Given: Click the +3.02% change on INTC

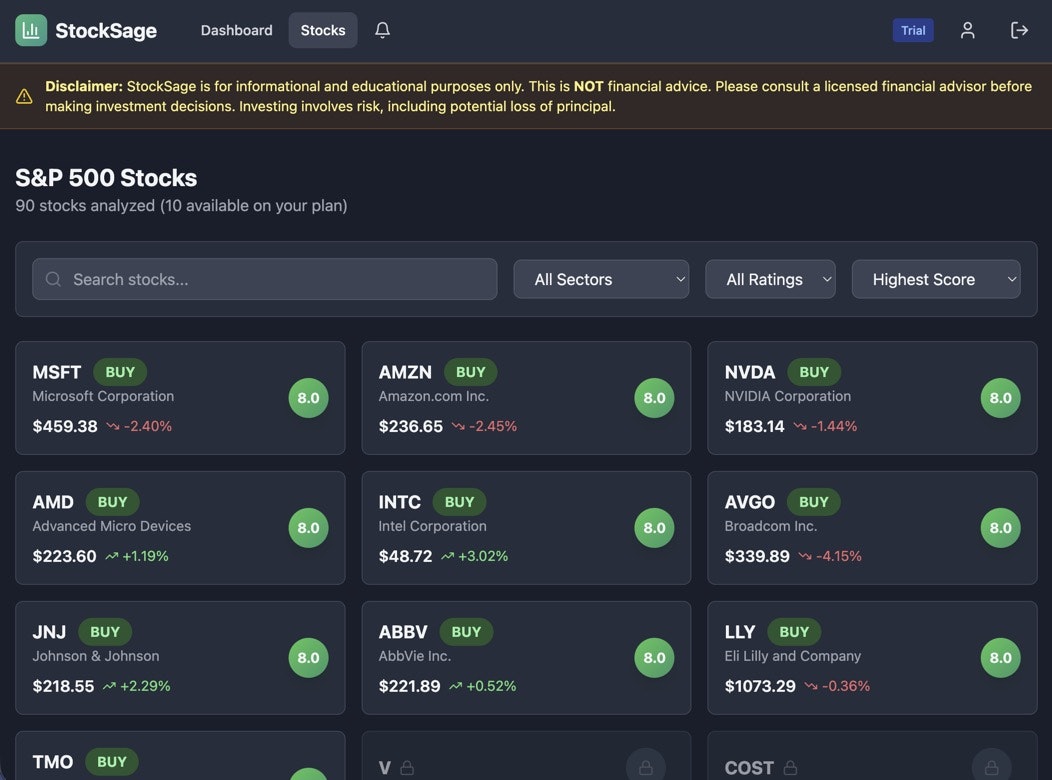Looking at the screenshot, I should click(483, 556).
